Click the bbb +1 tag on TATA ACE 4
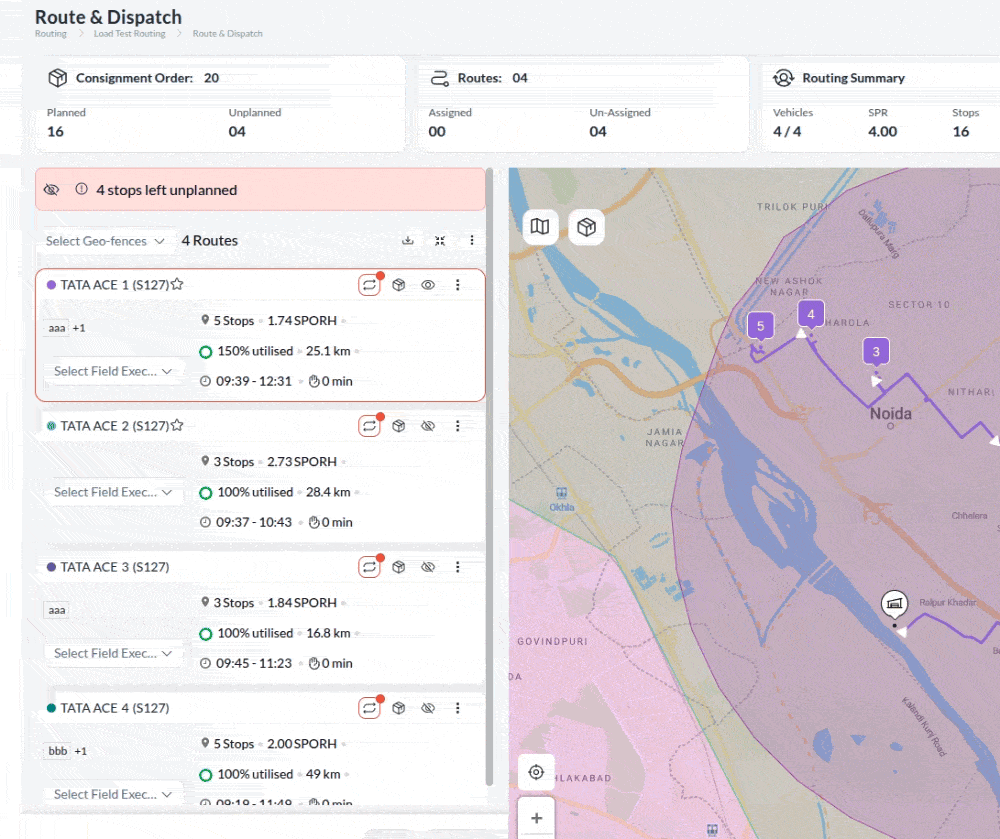1000x839 pixels. point(66,751)
